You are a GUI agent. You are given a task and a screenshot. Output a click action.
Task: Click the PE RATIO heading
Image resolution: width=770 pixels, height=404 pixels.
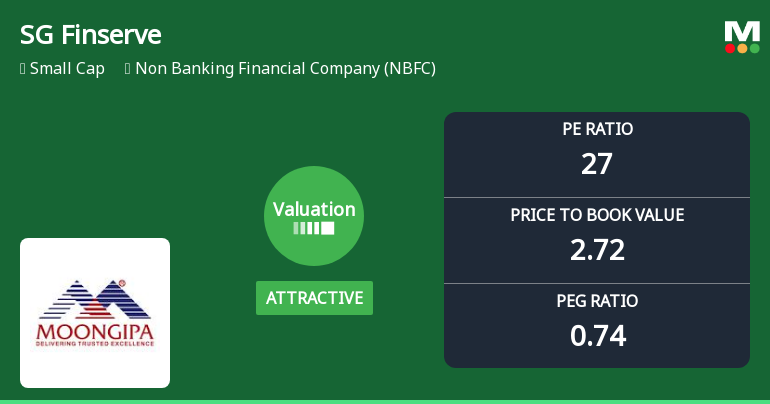597,129
